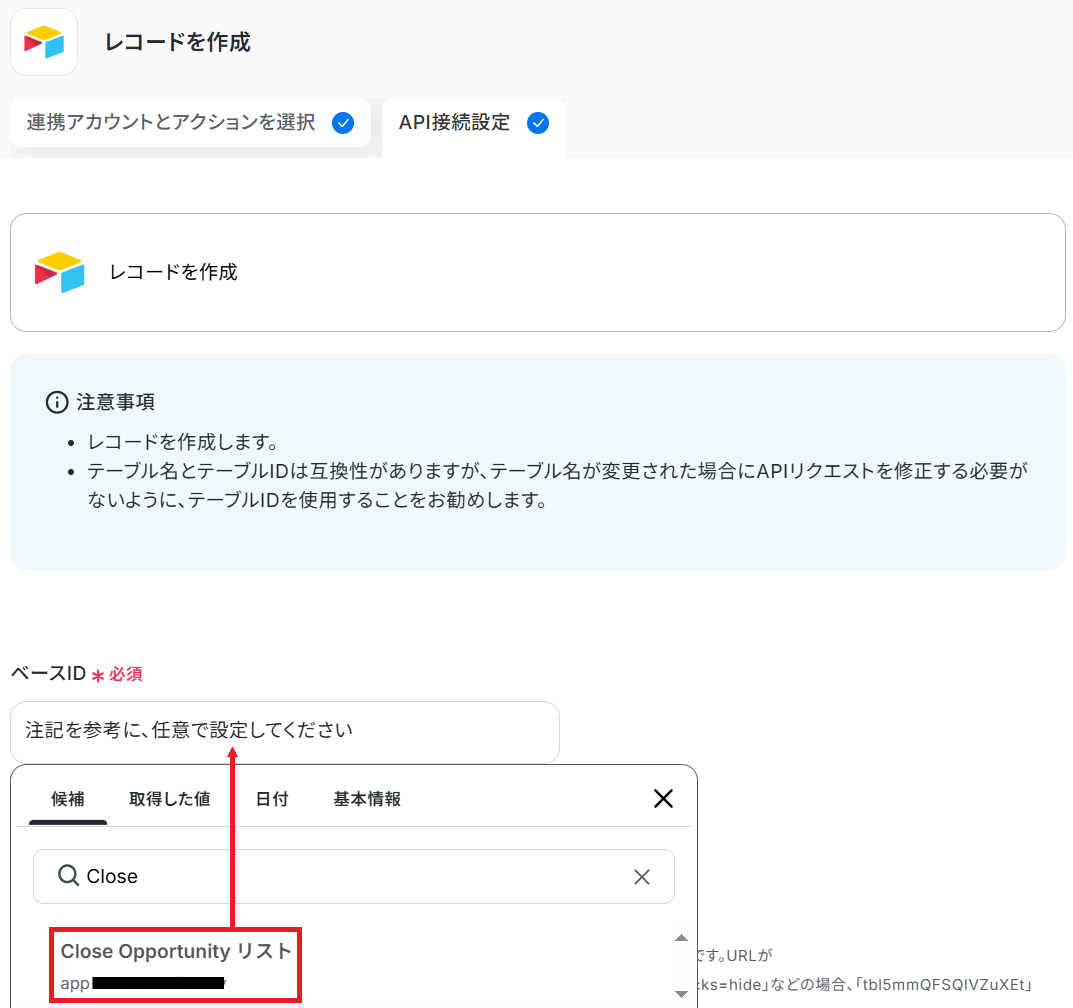Select the 候補 tab in the popup
The width and height of the screenshot is (1073, 1008).
tap(68, 799)
